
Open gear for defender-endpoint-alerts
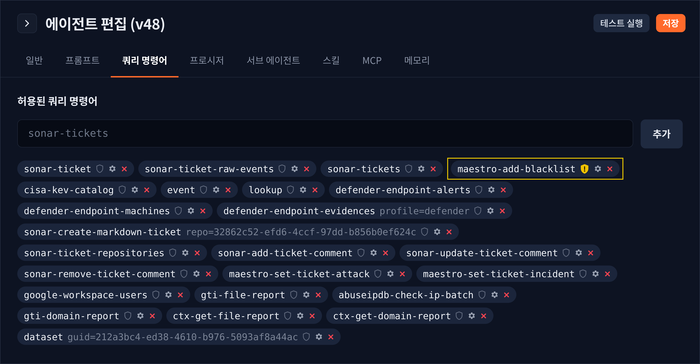(x=491, y=190)
